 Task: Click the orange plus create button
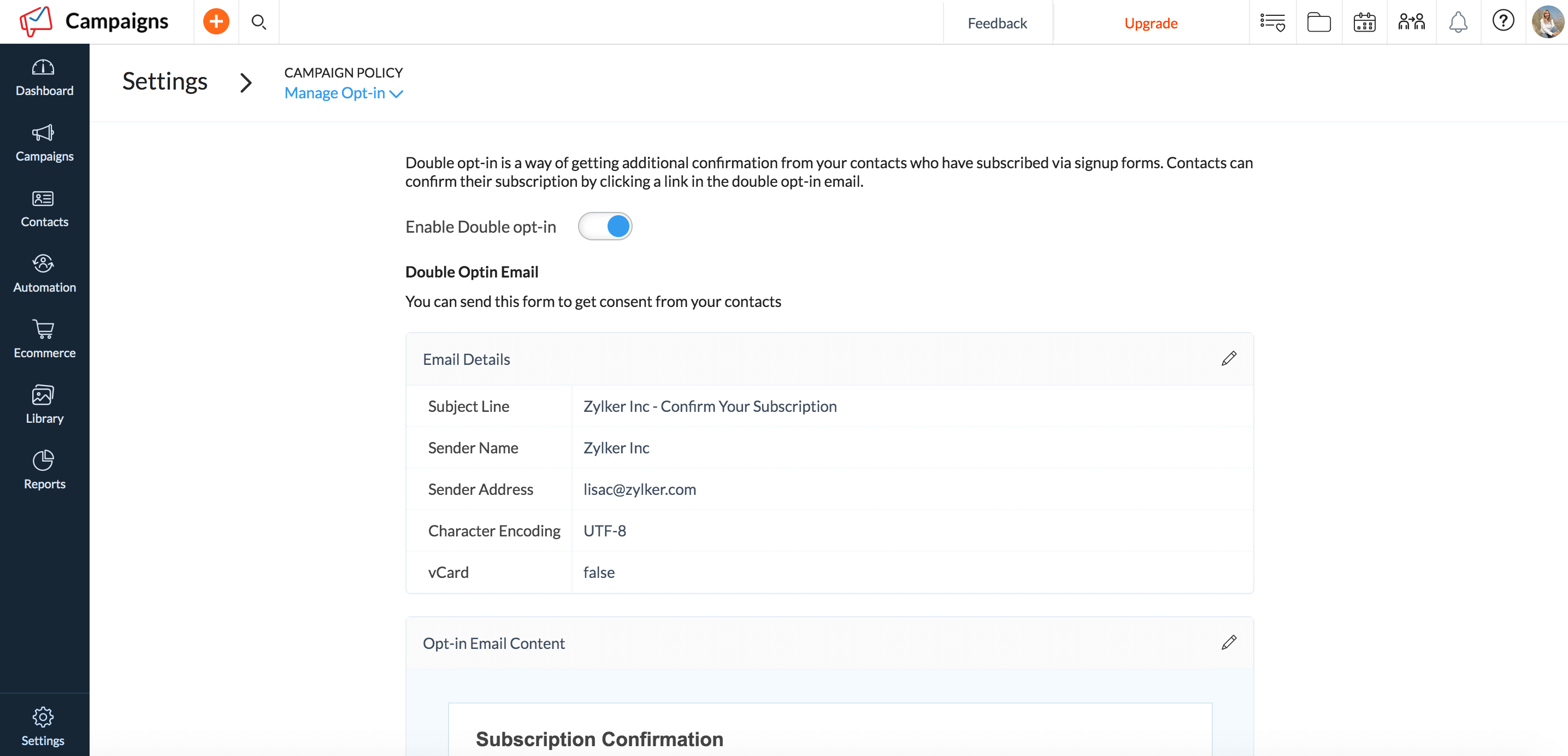click(215, 22)
